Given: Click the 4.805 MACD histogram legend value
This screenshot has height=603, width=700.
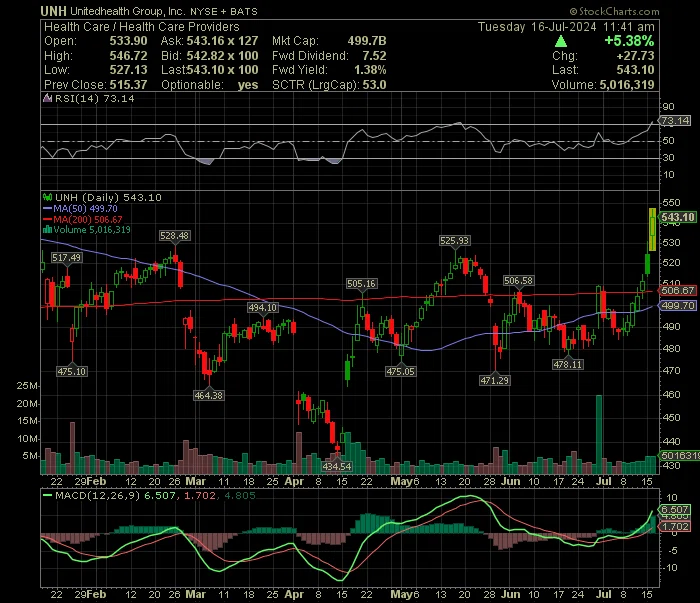Looking at the screenshot, I should point(240,495).
